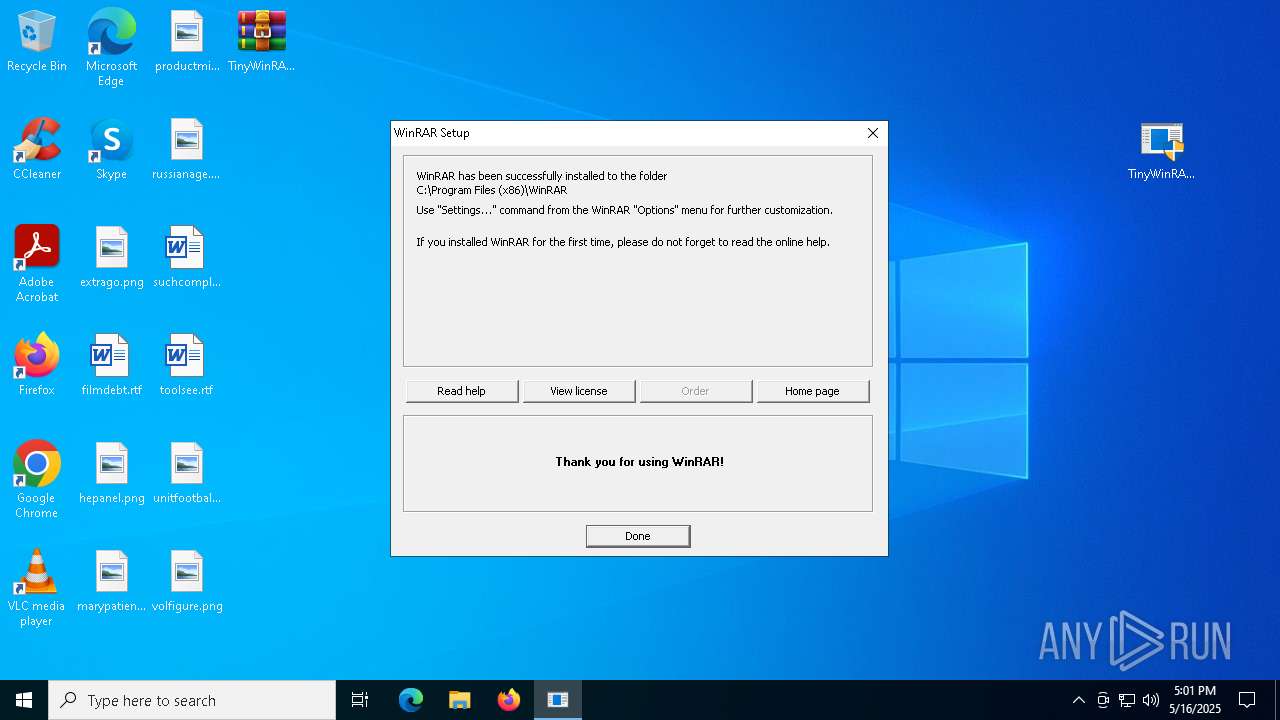This screenshot has height=720, width=1280.
Task: Select the TinyWinRA... installer icon on right side
Action: point(1161,151)
